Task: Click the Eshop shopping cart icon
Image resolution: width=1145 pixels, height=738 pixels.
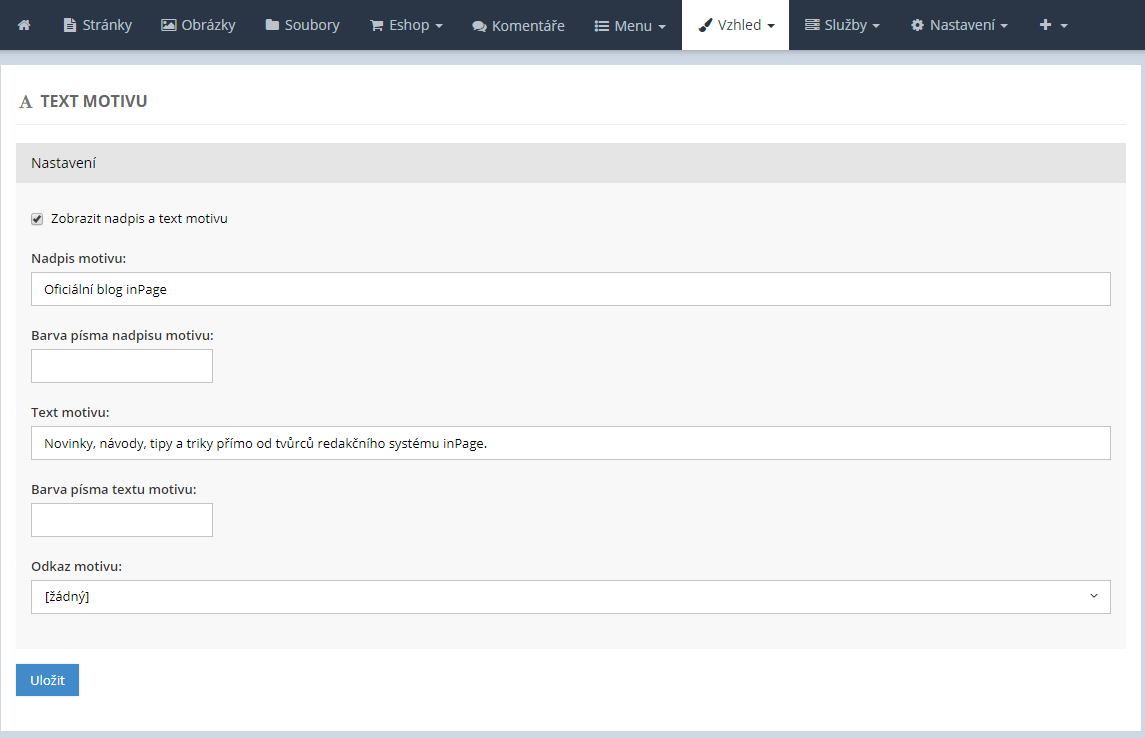Action: [377, 25]
